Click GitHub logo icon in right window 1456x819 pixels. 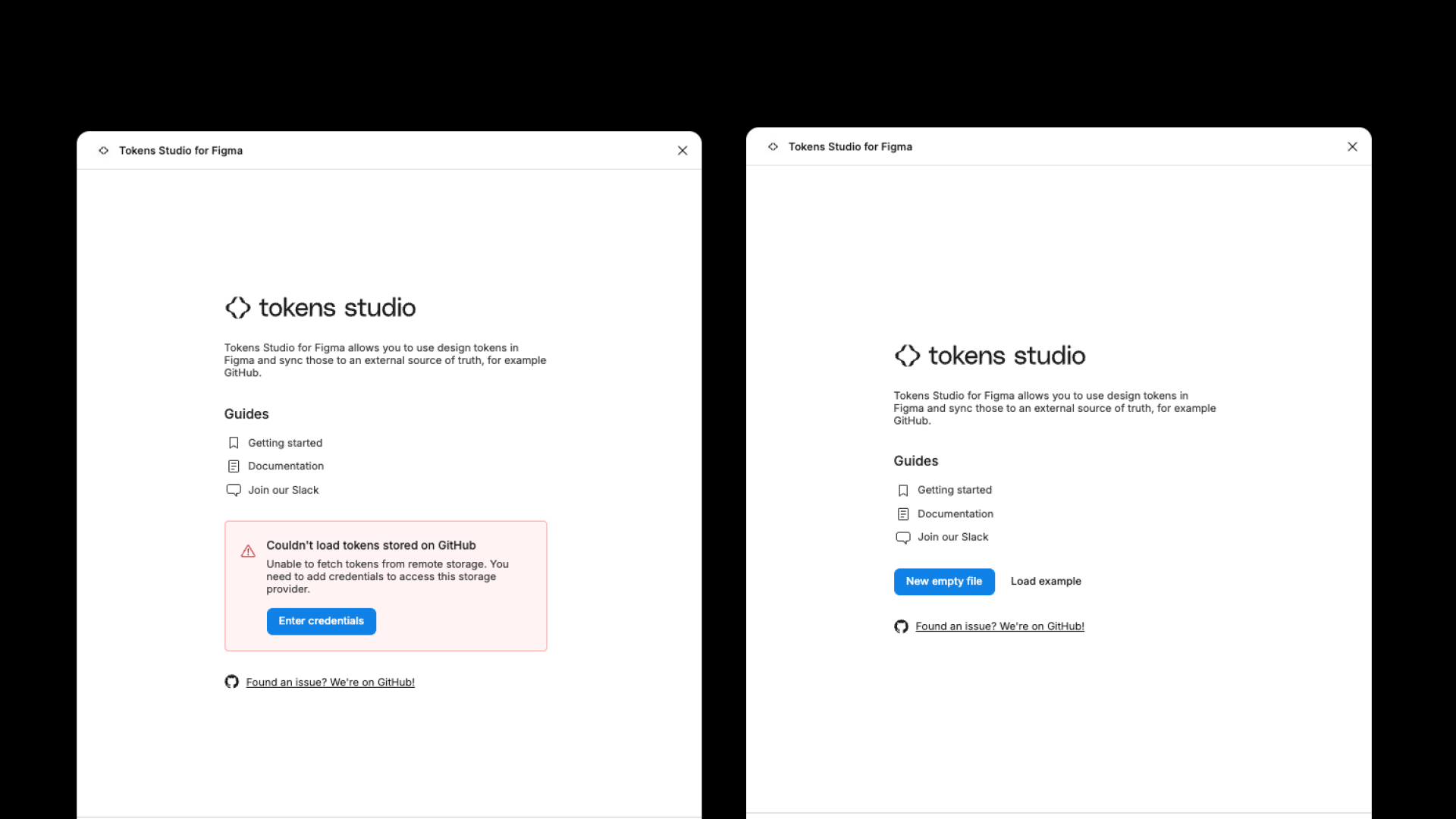point(901,626)
